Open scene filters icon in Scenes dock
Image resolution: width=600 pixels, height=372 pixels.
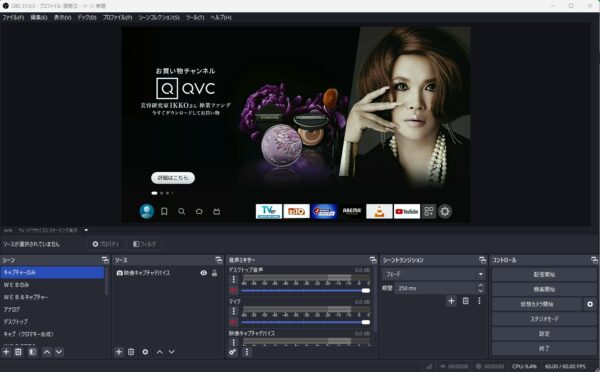pos(33,352)
